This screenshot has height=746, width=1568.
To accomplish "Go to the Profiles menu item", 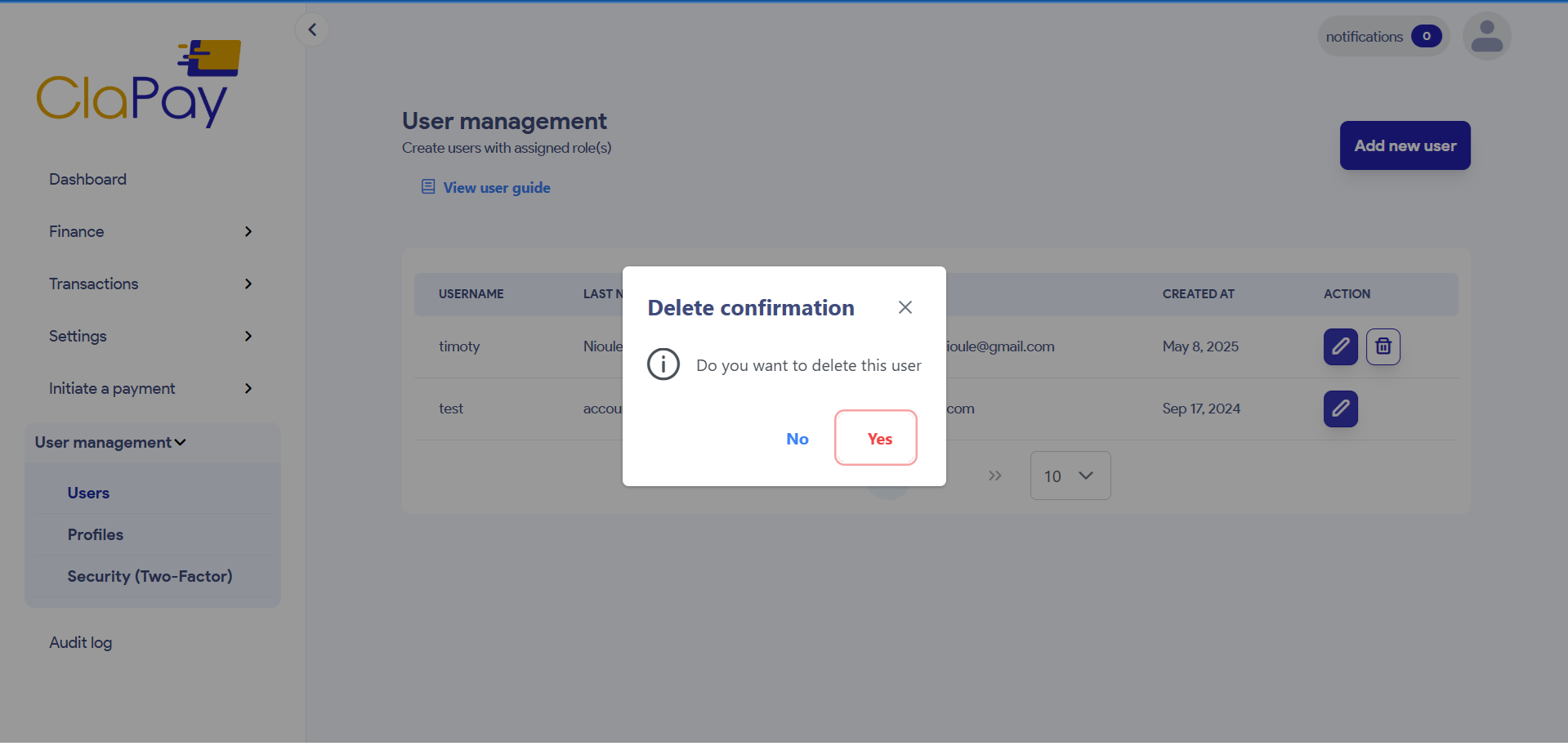I will pos(96,534).
